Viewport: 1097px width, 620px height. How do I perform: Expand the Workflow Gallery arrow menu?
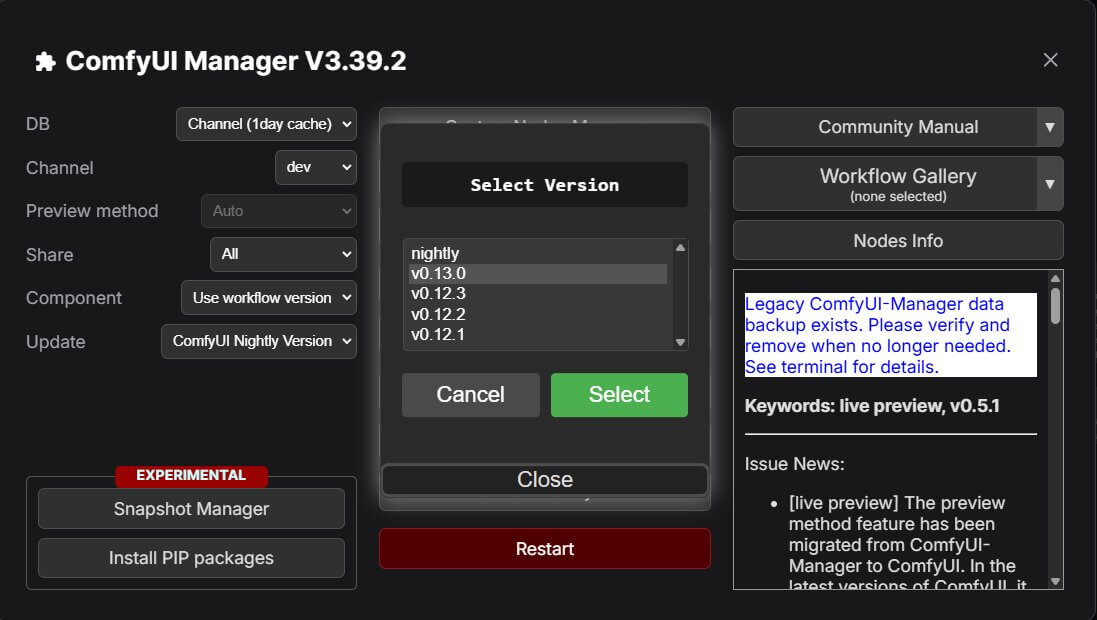pyautogui.click(x=1049, y=184)
